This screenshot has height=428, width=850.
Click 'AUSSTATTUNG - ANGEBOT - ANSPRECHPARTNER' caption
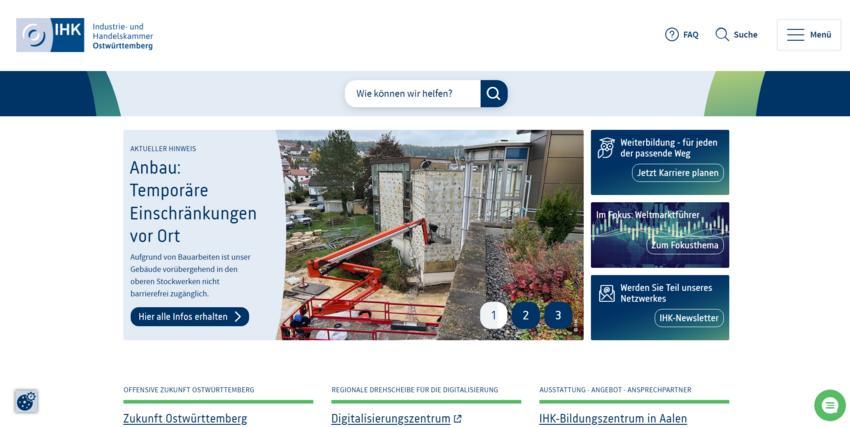point(615,390)
